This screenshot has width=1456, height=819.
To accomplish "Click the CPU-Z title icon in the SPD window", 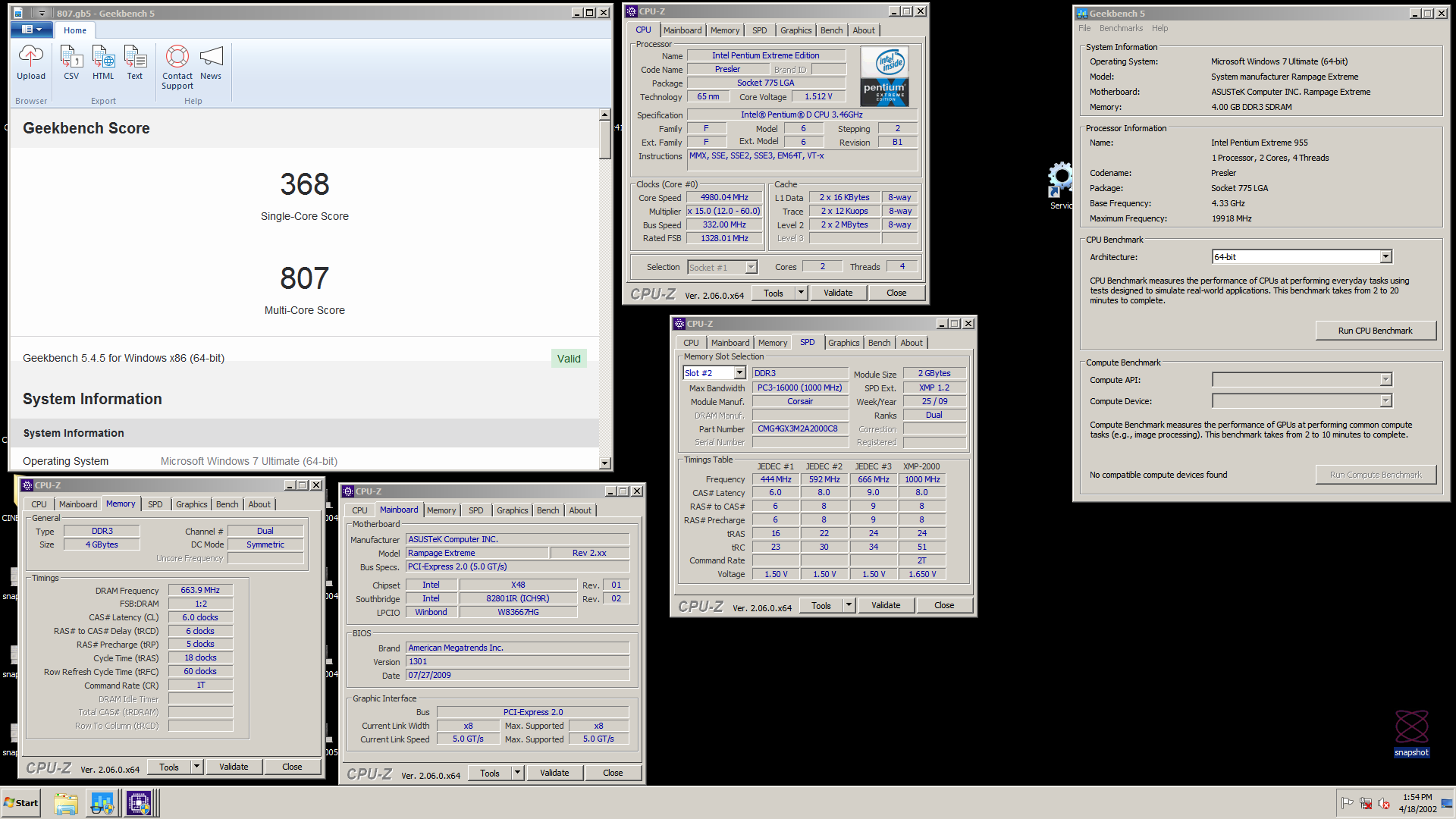I will pyautogui.click(x=679, y=324).
